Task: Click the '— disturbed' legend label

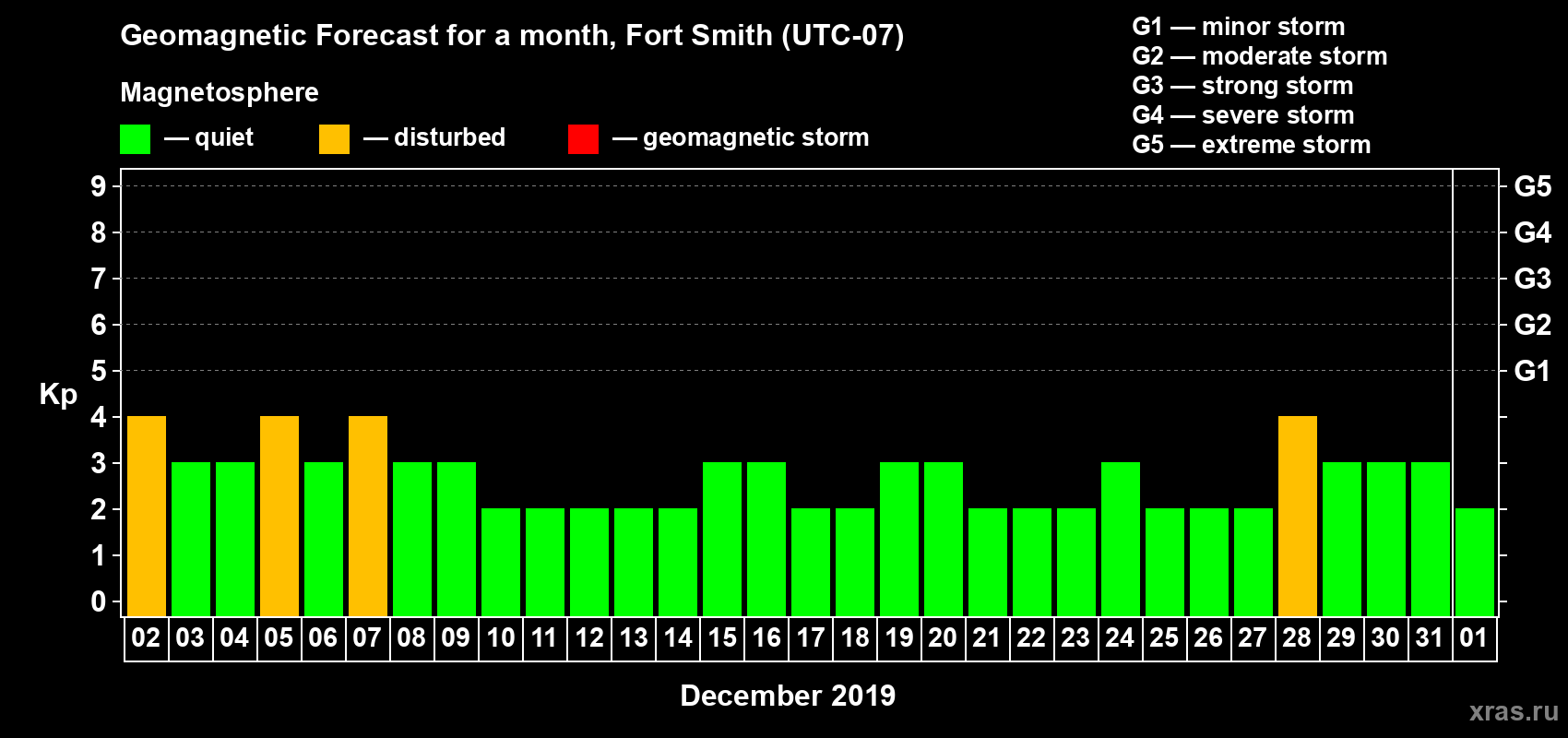Action: [x=434, y=137]
